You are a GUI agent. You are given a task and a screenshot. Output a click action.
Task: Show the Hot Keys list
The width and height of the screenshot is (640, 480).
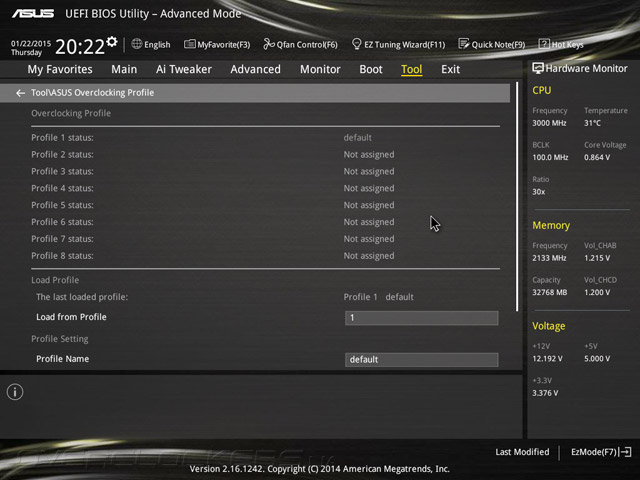[567, 44]
